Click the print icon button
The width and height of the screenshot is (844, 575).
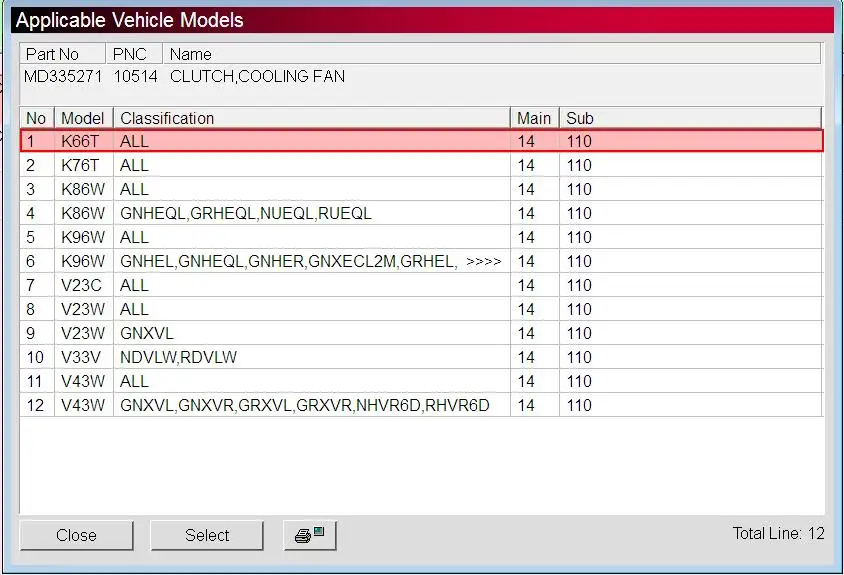[310, 535]
